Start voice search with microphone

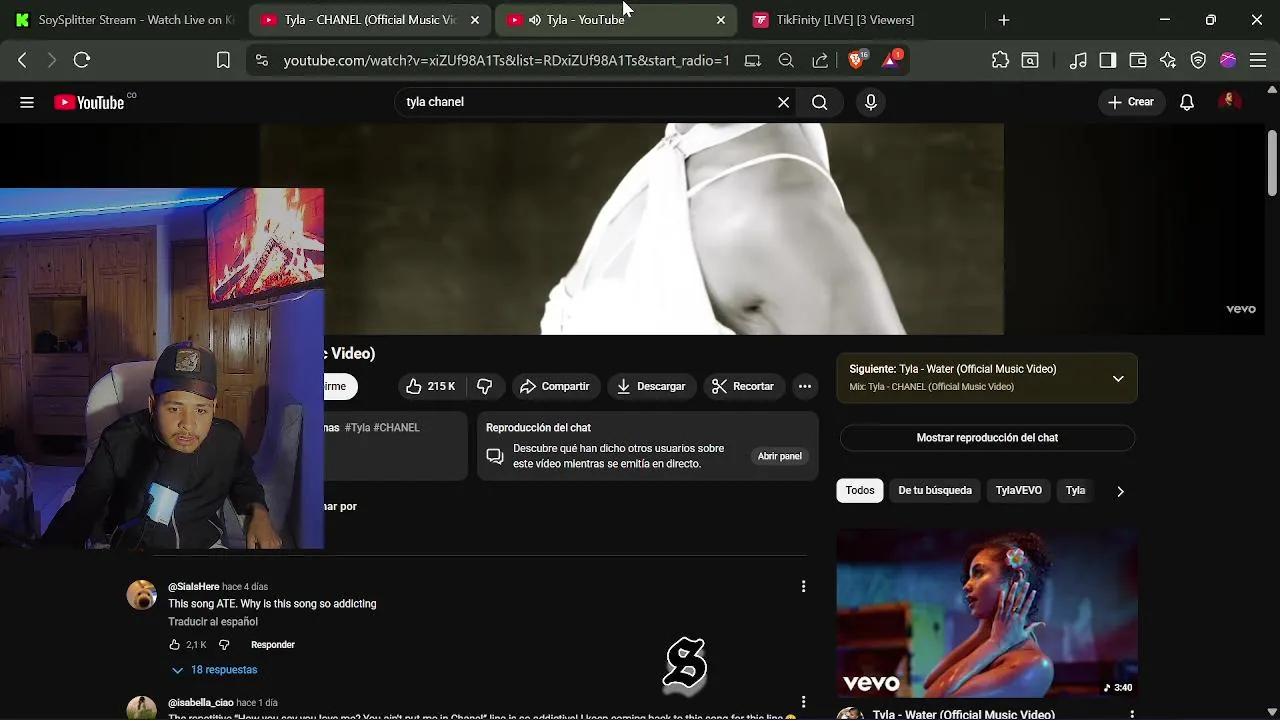pos(871,102)
